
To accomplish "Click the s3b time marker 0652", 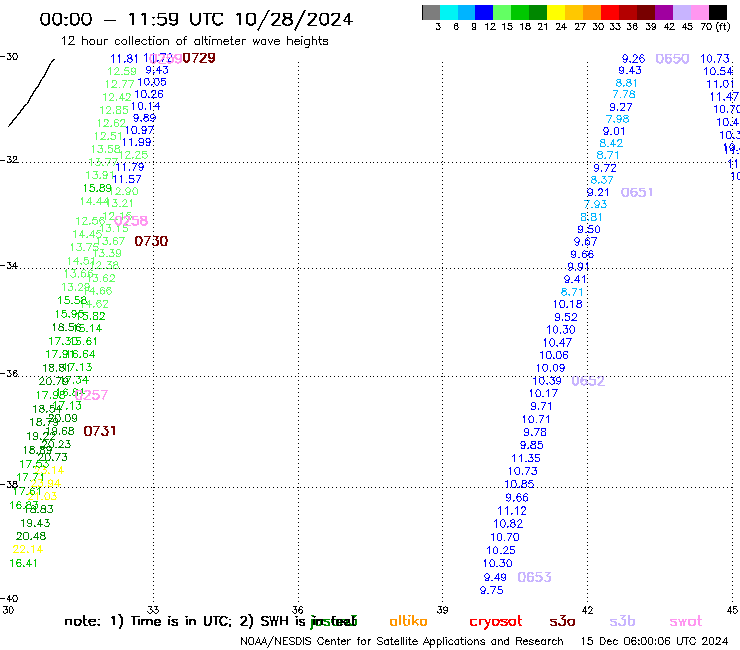I will pos(588,381).
